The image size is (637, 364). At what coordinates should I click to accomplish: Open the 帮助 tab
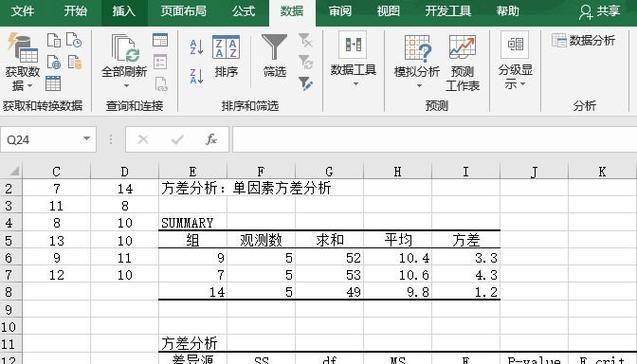tap(508, 11)
